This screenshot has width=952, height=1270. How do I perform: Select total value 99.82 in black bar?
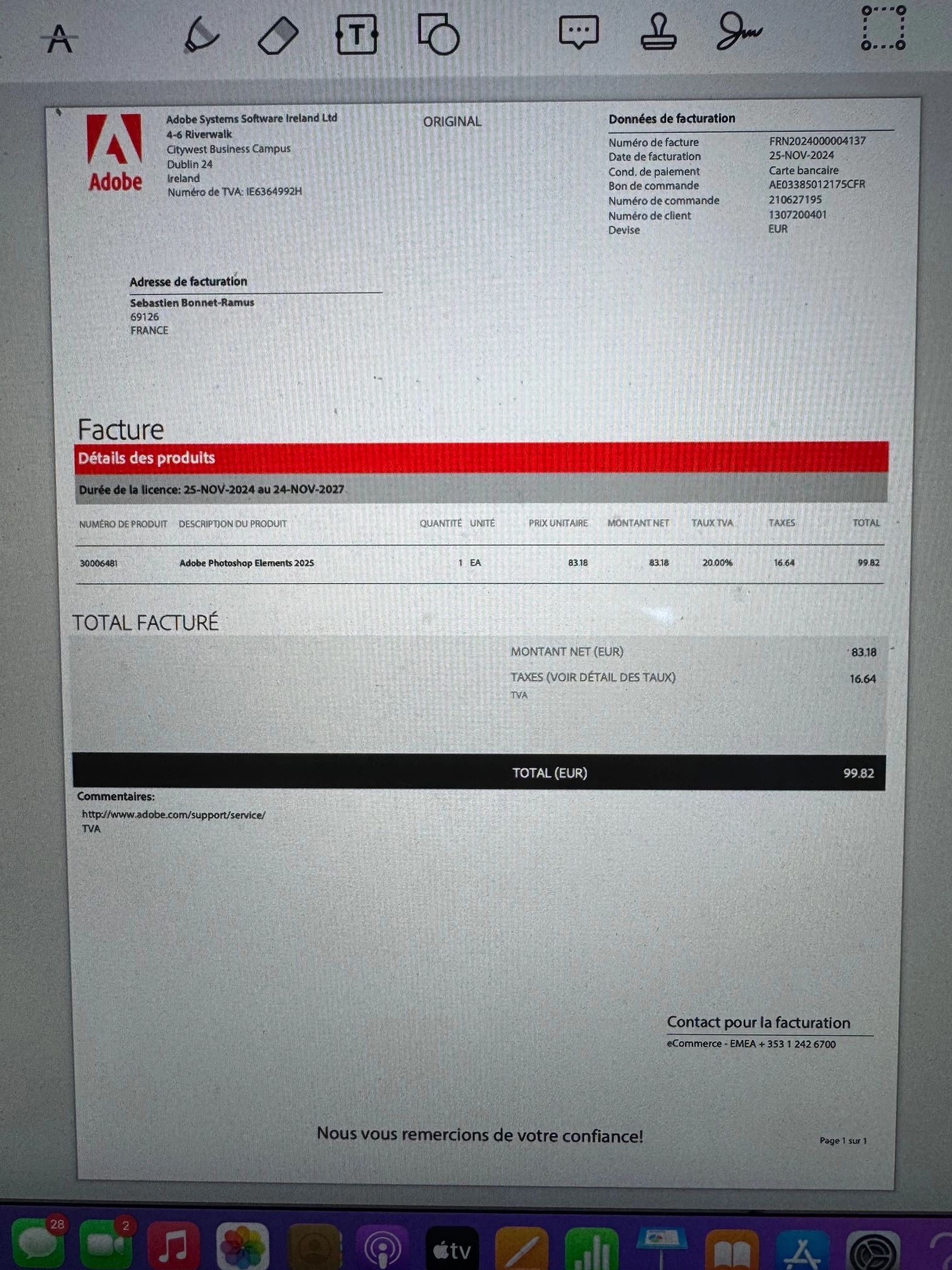point(859,773)
